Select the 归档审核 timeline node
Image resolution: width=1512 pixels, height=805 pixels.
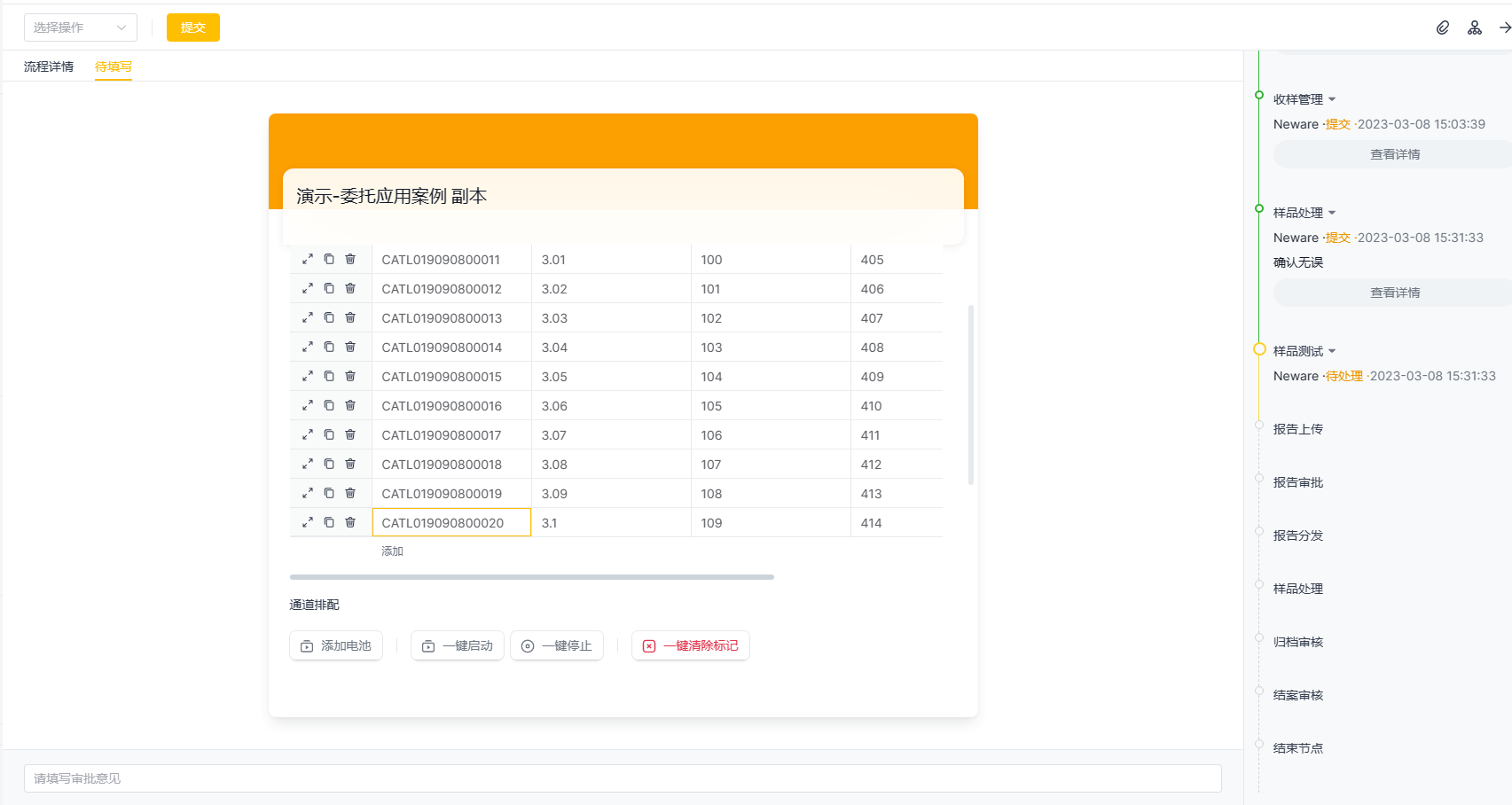point(1298,642)
